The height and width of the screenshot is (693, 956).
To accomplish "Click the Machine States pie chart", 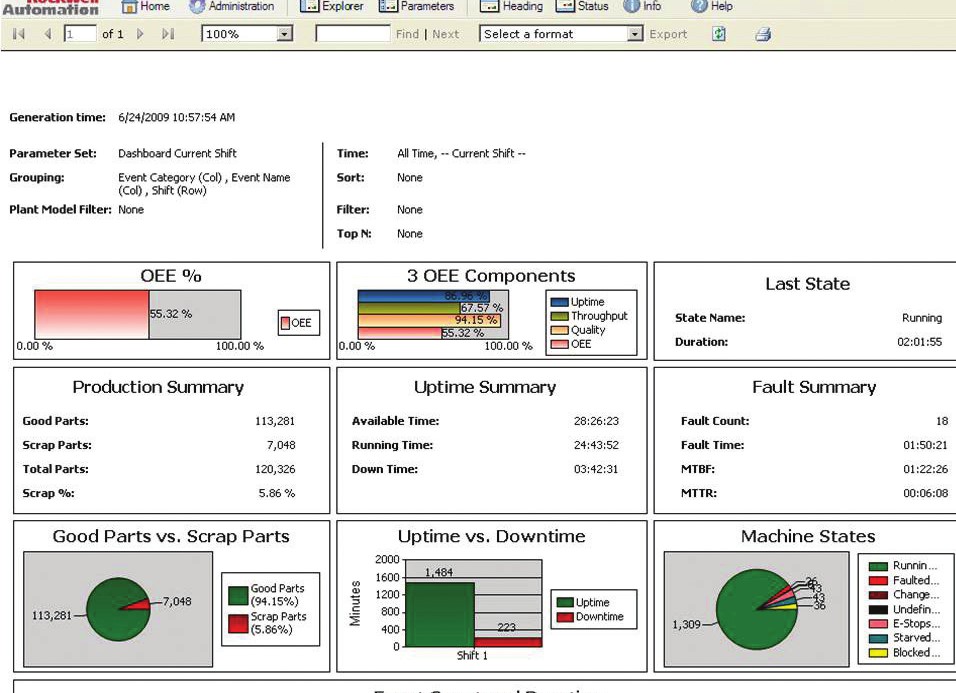I will click(756, 609).
